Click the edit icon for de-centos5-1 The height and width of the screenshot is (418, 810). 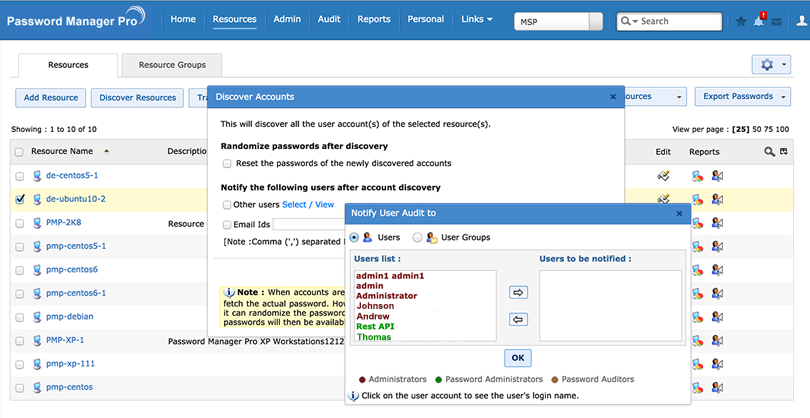pyautogui.click(x=663, y=176)
